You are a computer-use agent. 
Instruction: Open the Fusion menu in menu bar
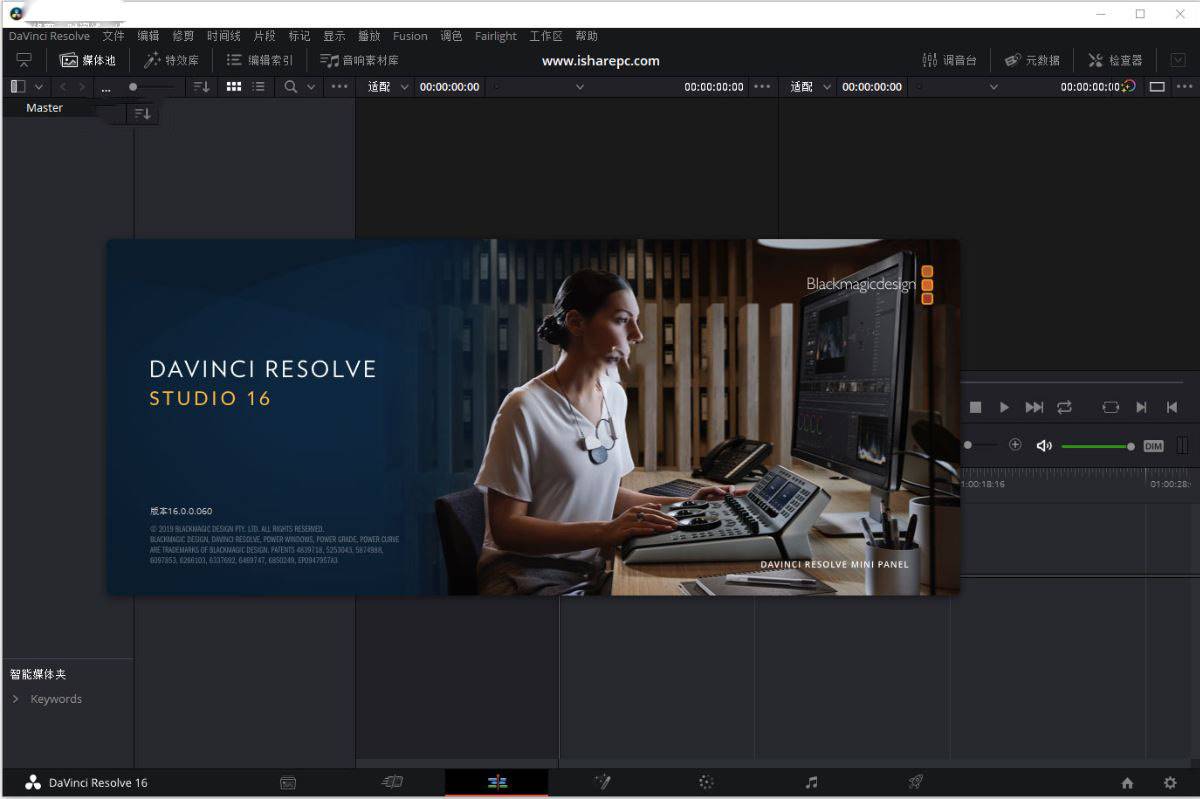click(410, 36)
